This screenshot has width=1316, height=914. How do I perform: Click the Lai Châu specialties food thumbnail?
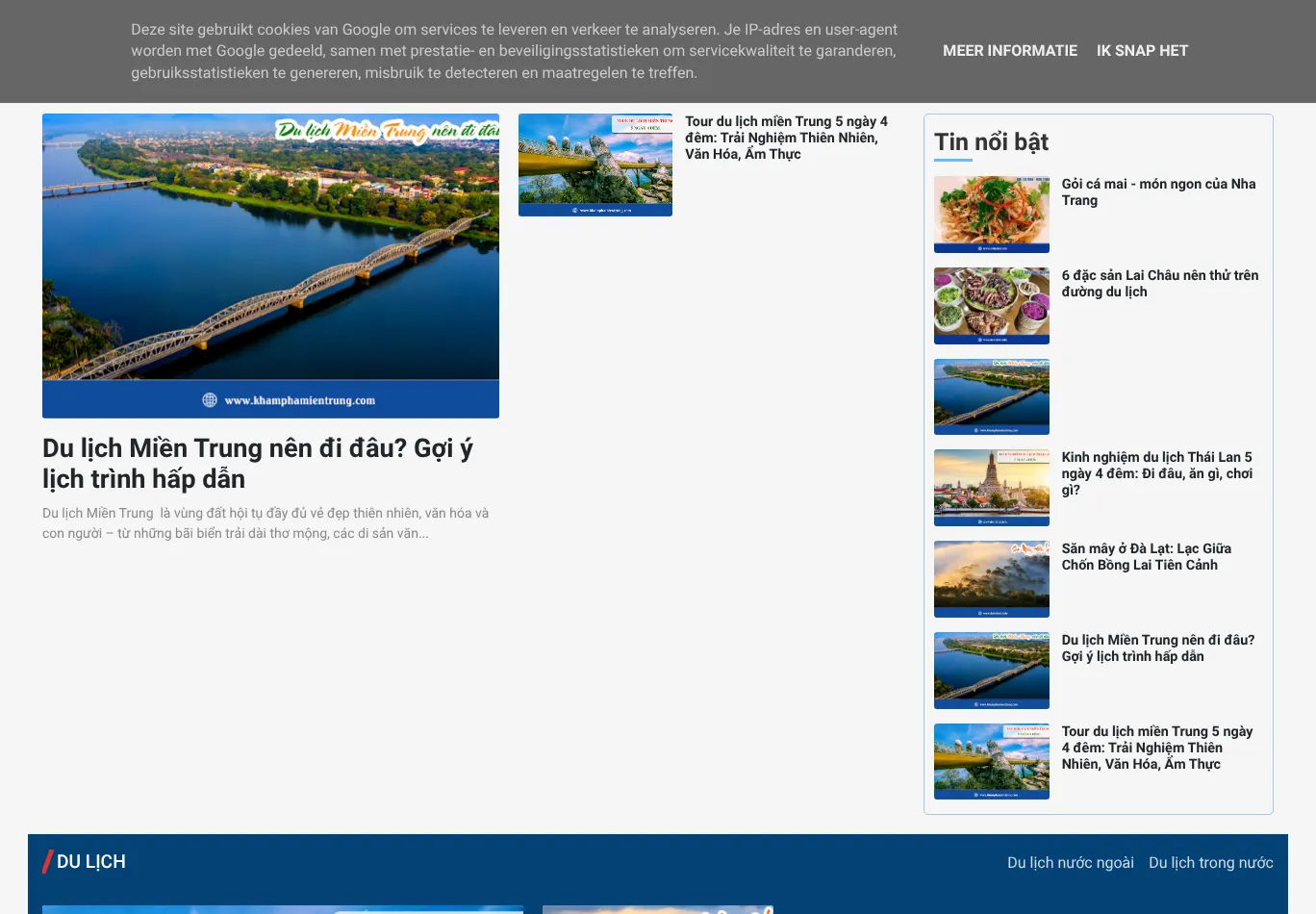(991, 305)
